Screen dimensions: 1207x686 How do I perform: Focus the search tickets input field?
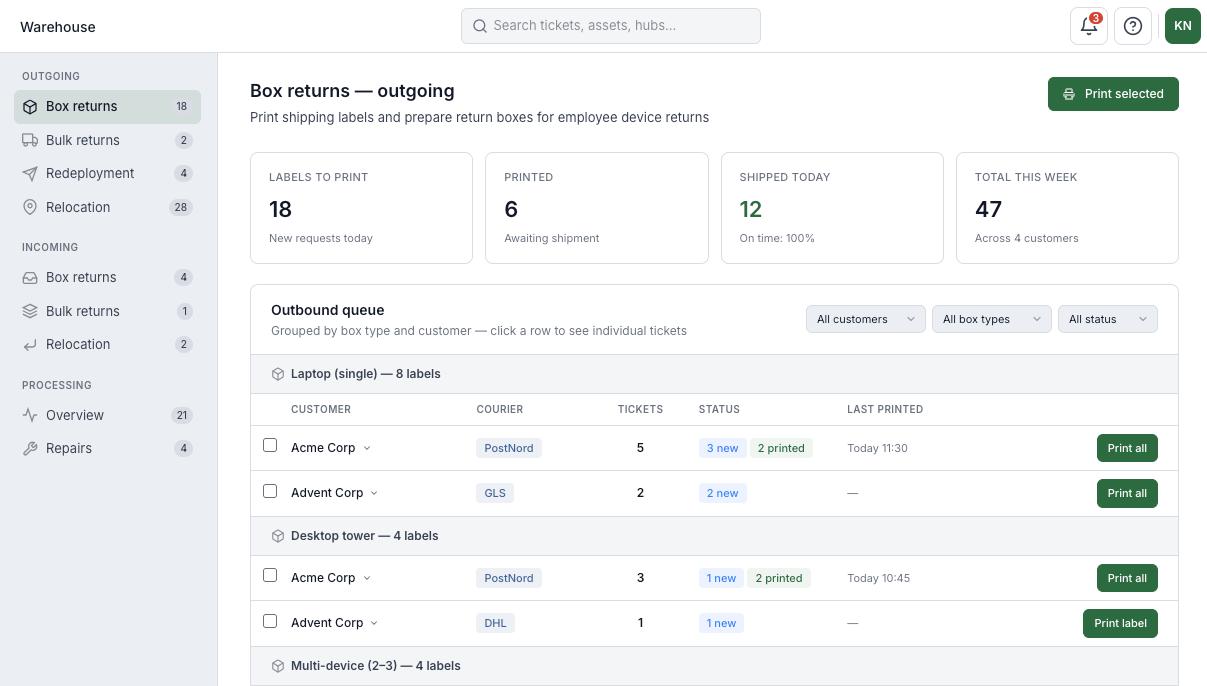pos(622,26)
